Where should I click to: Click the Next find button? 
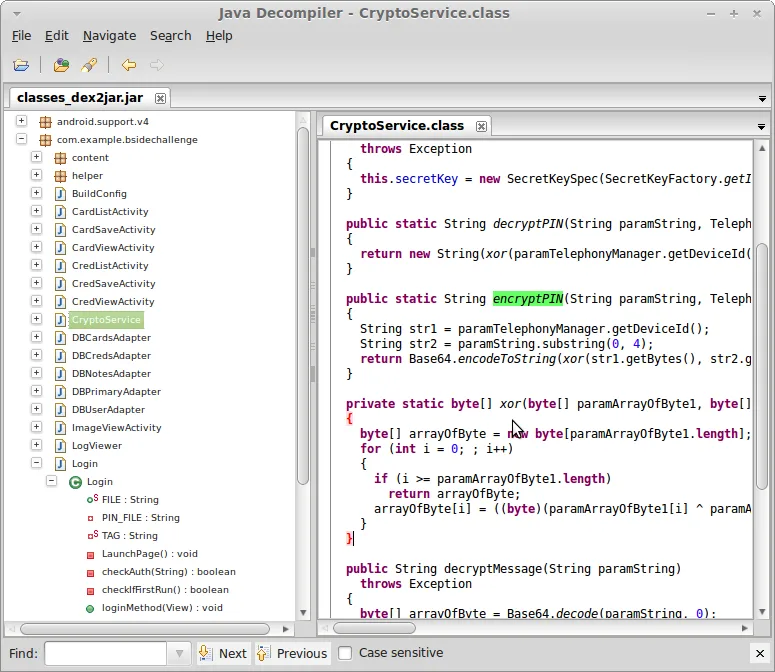click(x=224, y=653)
